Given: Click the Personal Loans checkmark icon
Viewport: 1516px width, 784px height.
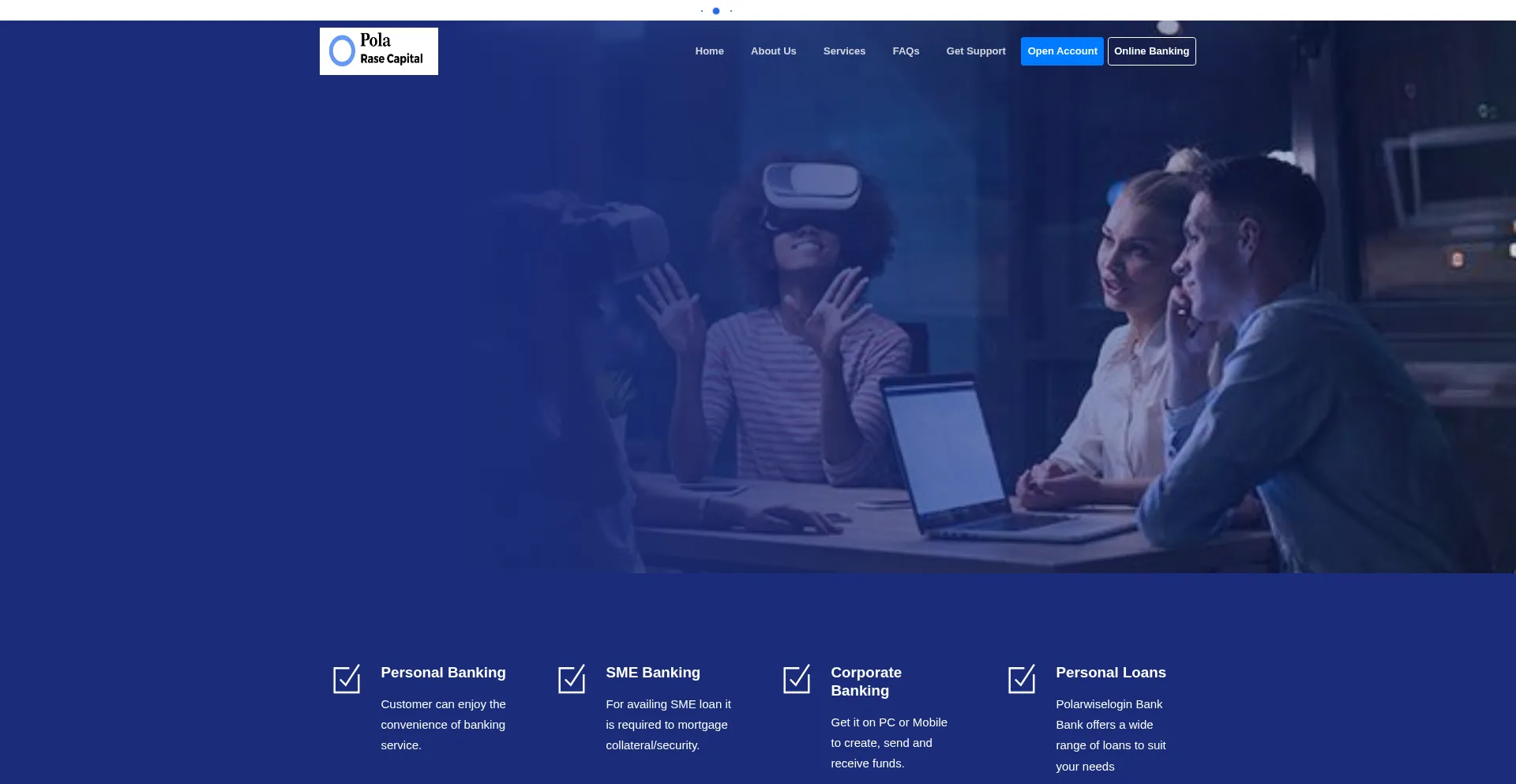Looking at the screenshot, I should tap(1022, 679).
